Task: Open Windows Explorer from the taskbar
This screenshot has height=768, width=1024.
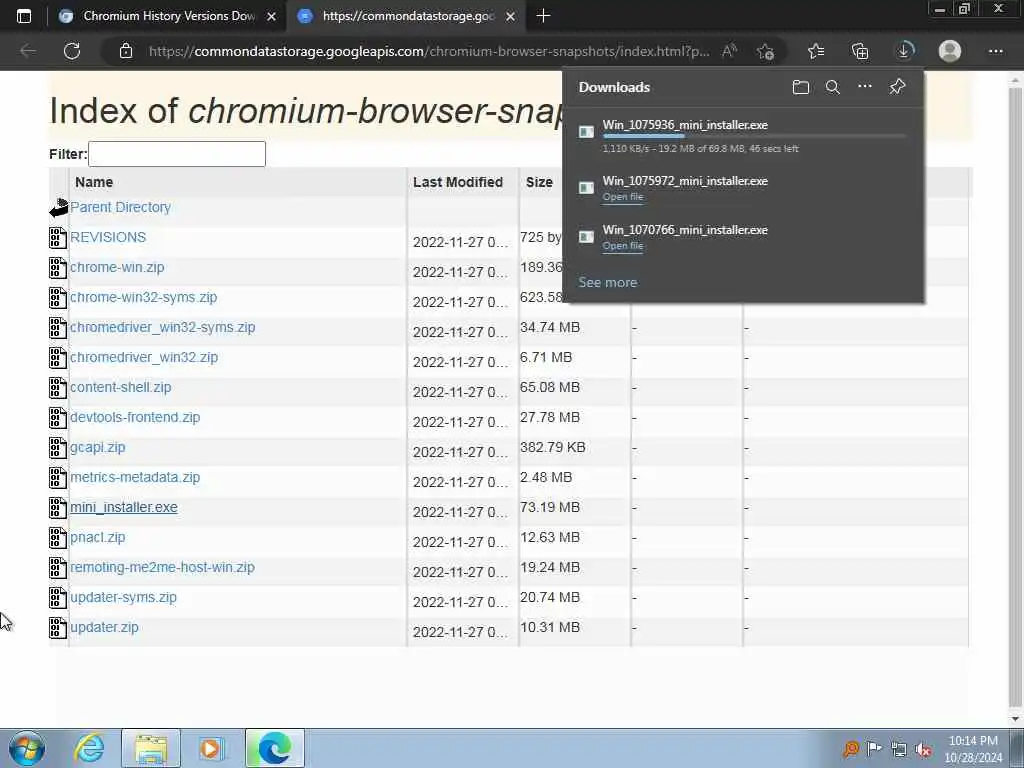Action: click(x=151, y=748)
